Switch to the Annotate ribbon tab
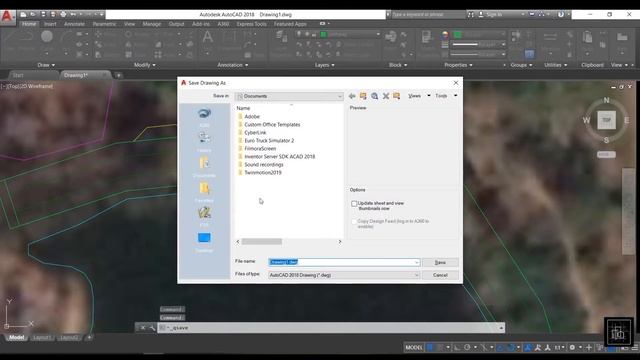Screen dimensions: 640x360 click(74, 24)
